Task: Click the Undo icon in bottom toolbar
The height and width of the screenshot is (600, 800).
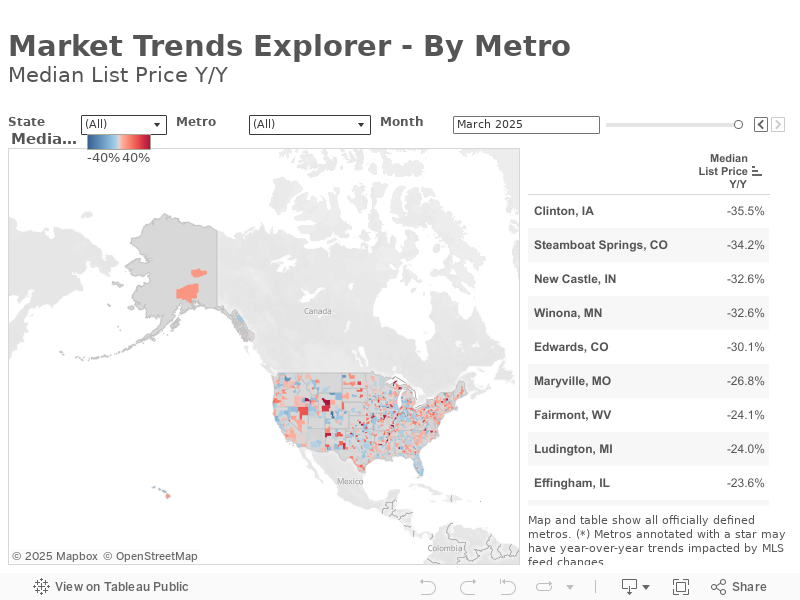Action: click(428, 587)
